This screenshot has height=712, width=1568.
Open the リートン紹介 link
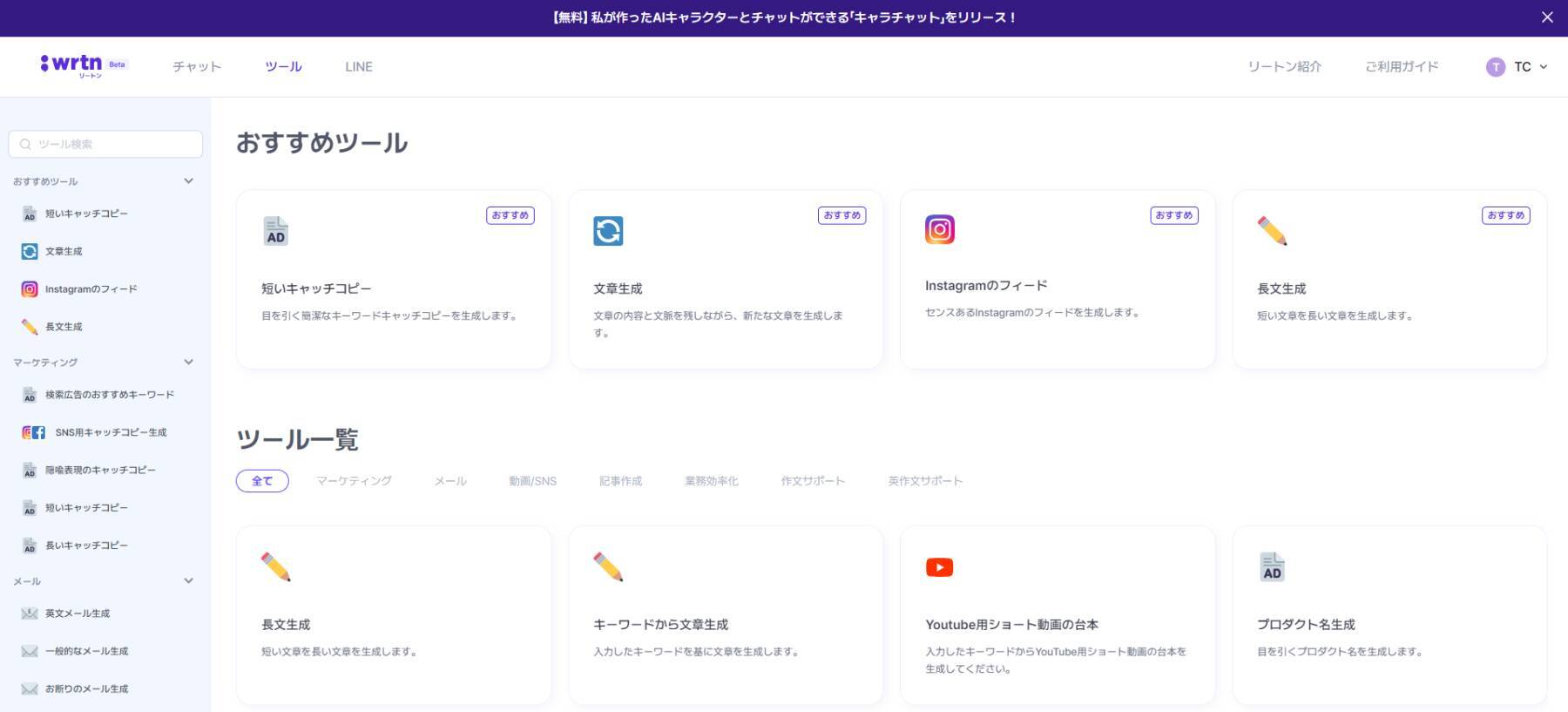1284,67
